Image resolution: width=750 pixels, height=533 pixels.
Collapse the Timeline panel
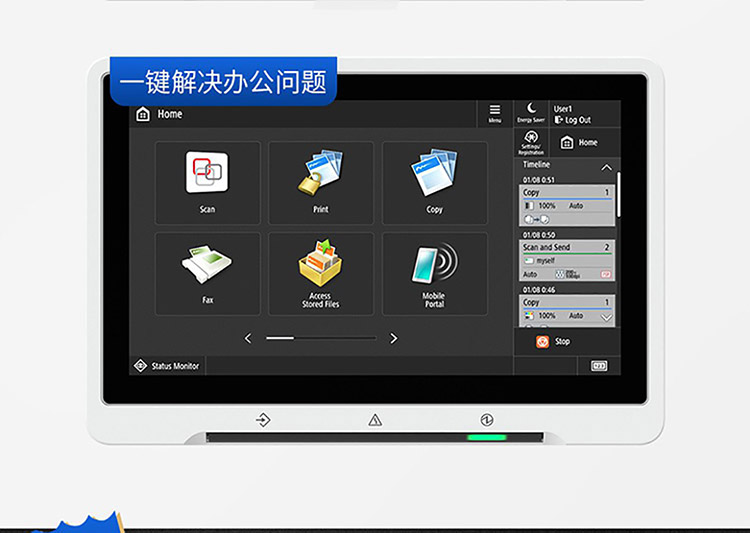(x=606, y=167)
